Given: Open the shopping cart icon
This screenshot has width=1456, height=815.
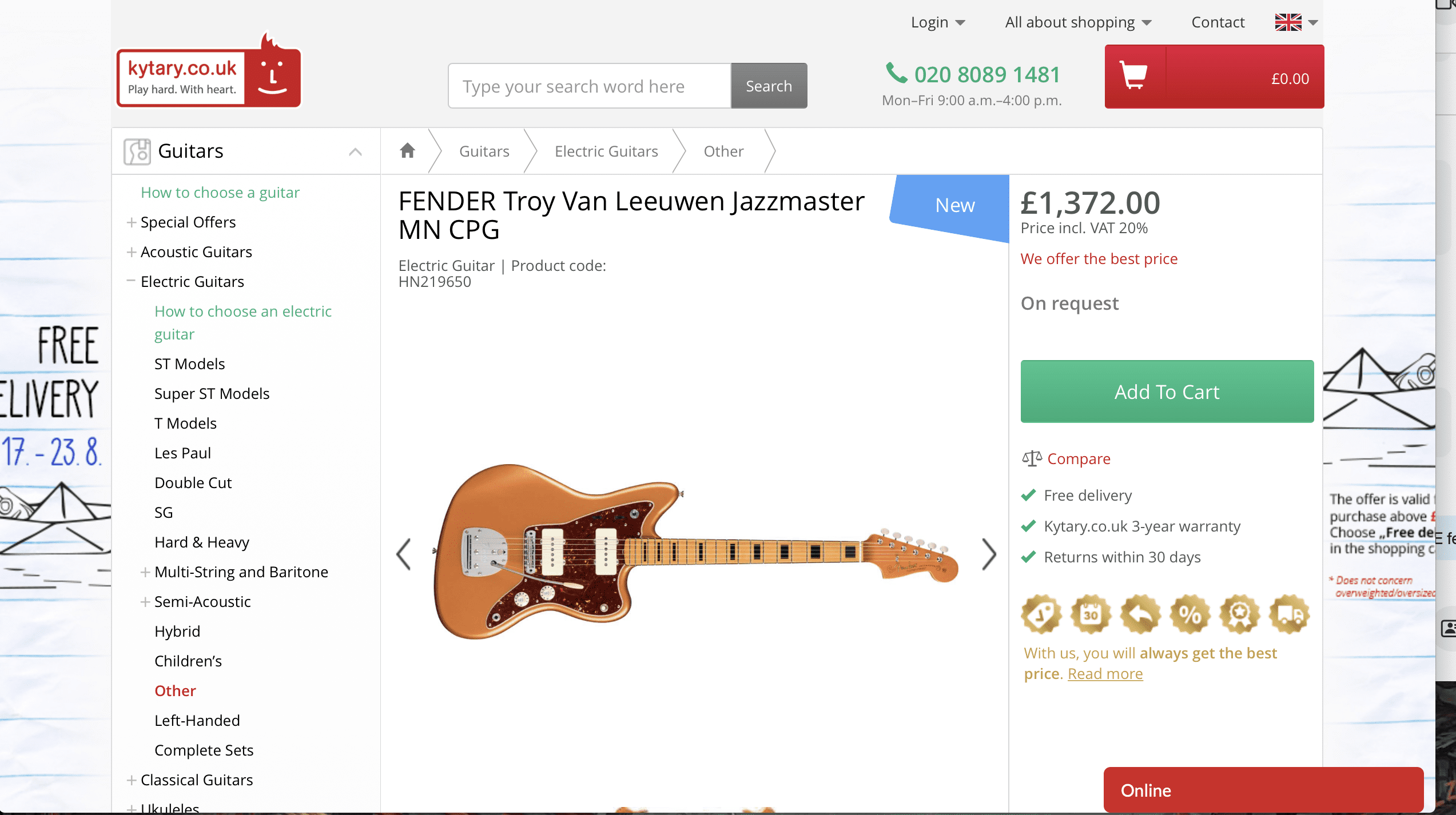Looking at the screenshot, I should click(1133, 77).
